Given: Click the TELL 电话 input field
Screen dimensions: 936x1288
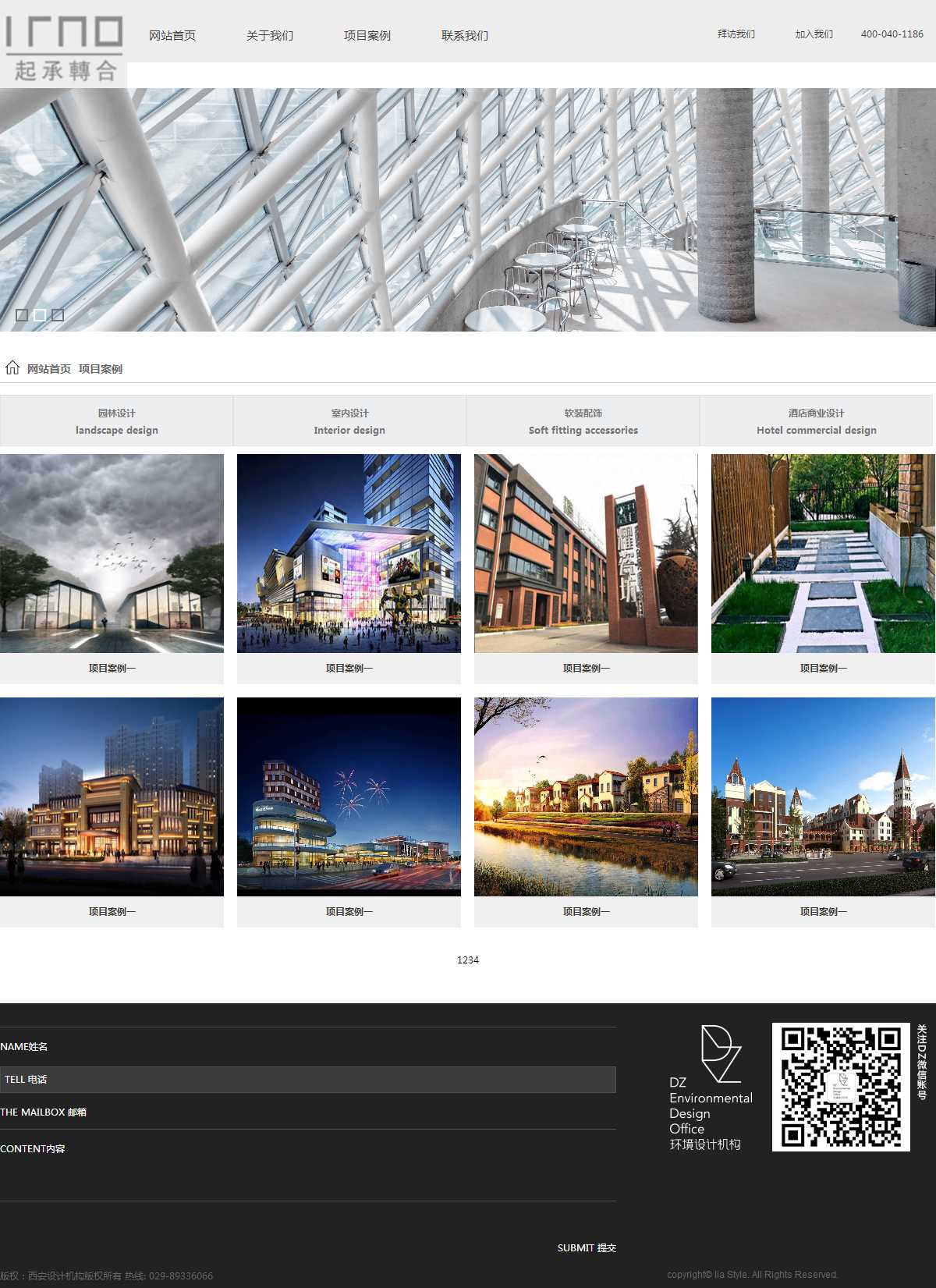Looking at the screenshot, I should (308, 1080).
